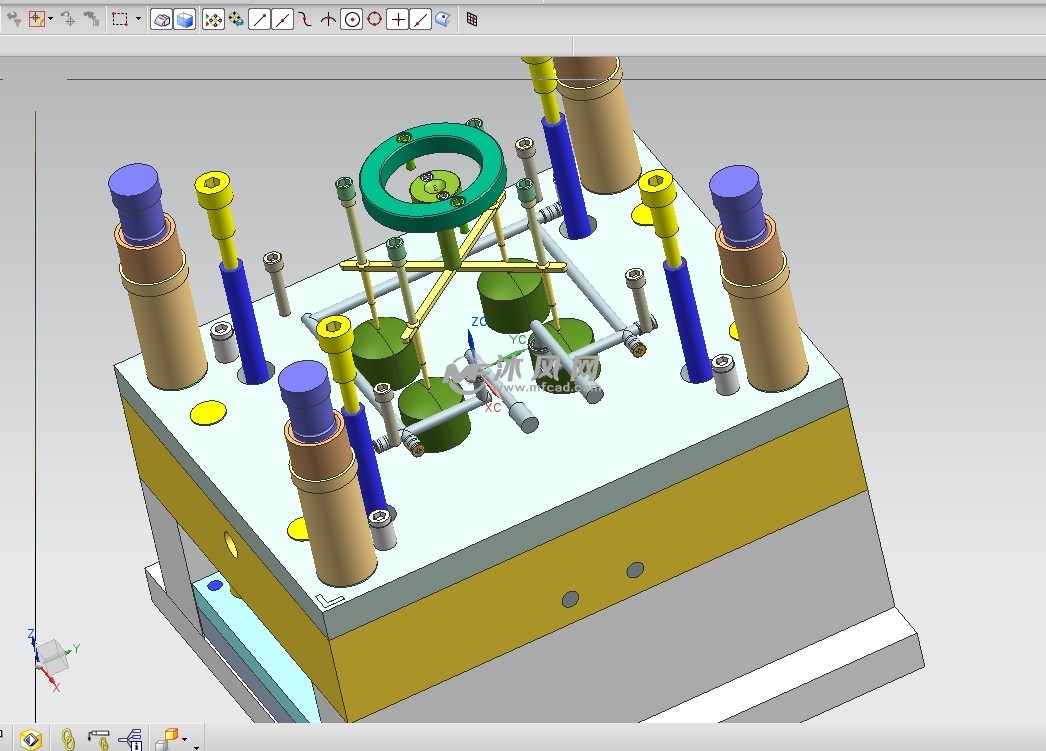Click the Point on Curve snap icon
Image resolution: width=1046 pixels, height=751 pixels.
420,19
